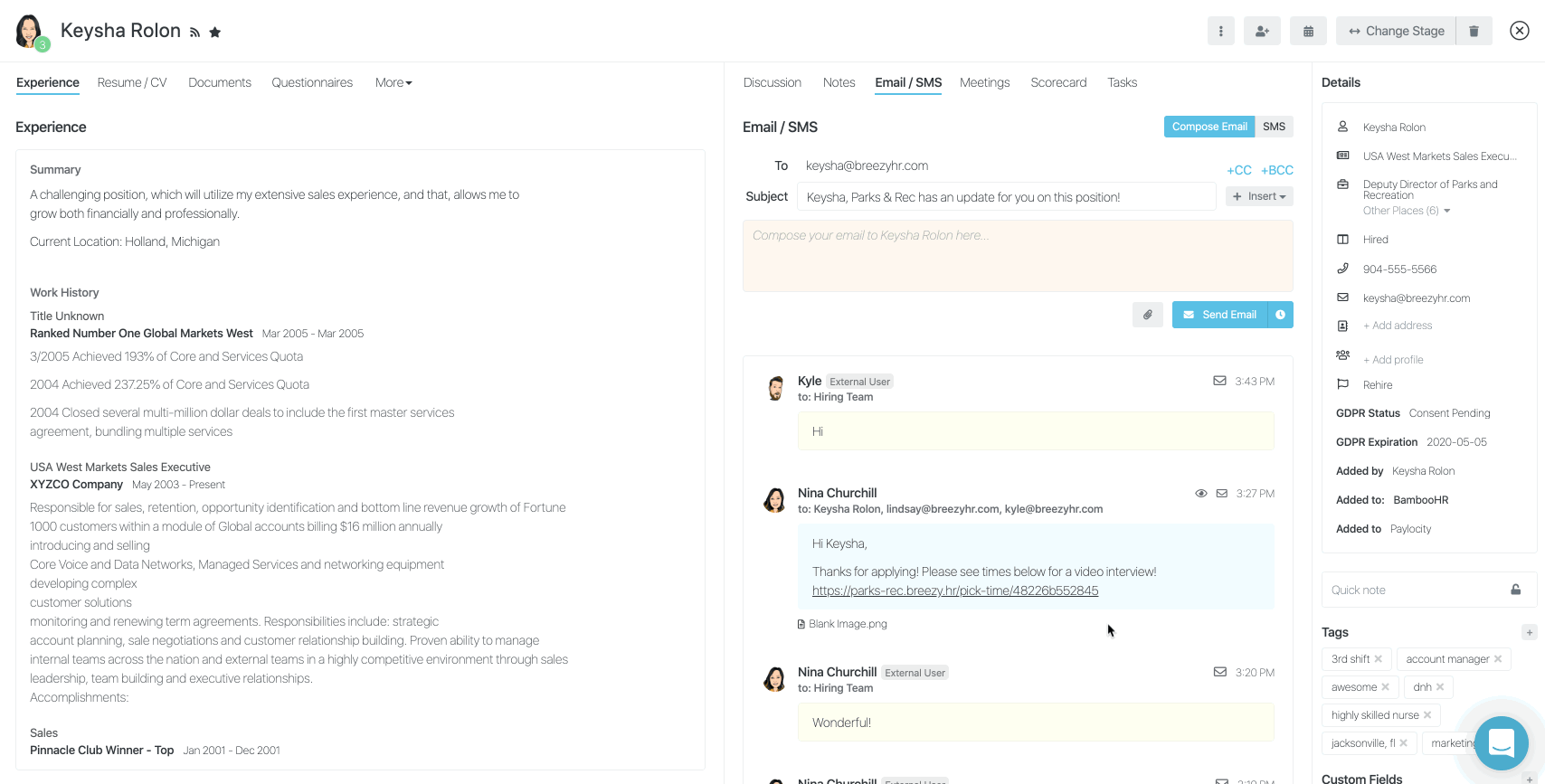Viewport: 1545px width, 784px height.
Task: Click the add user icon button
Action: (x=1262, y=31)
